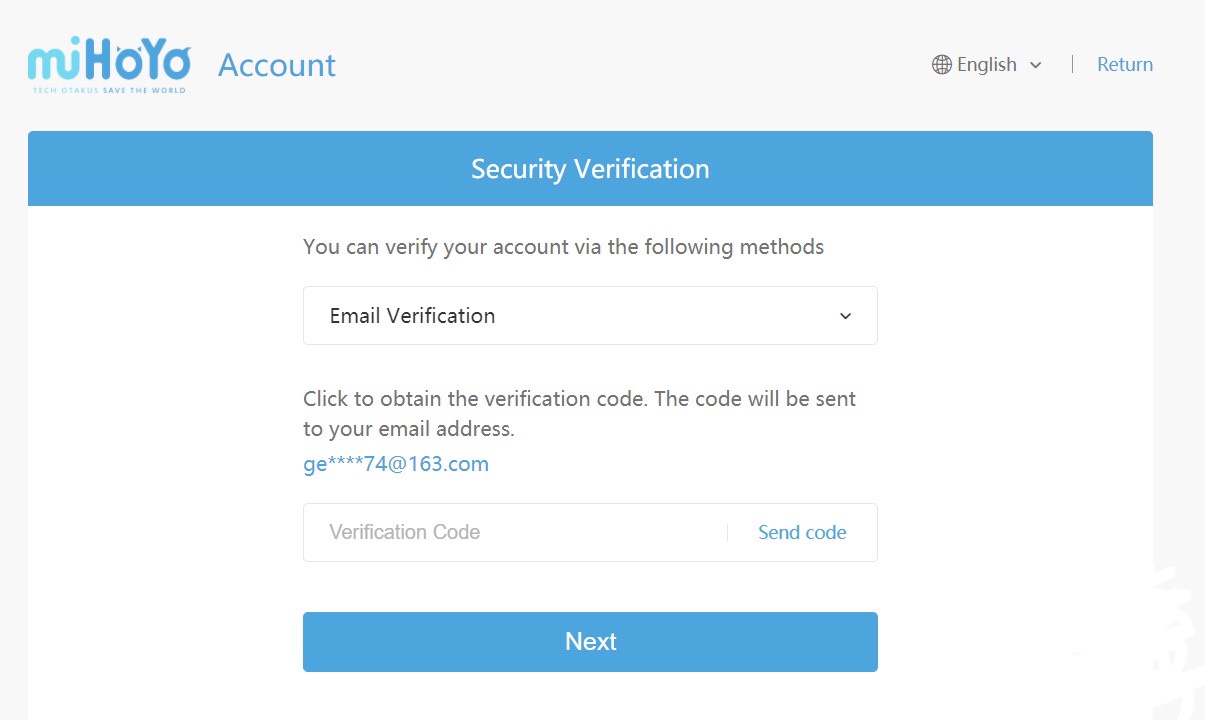Open the Email Verification method dropdown
Image resolution: width=1205 pixels, height=720 pixels.
tap(590, 316)
